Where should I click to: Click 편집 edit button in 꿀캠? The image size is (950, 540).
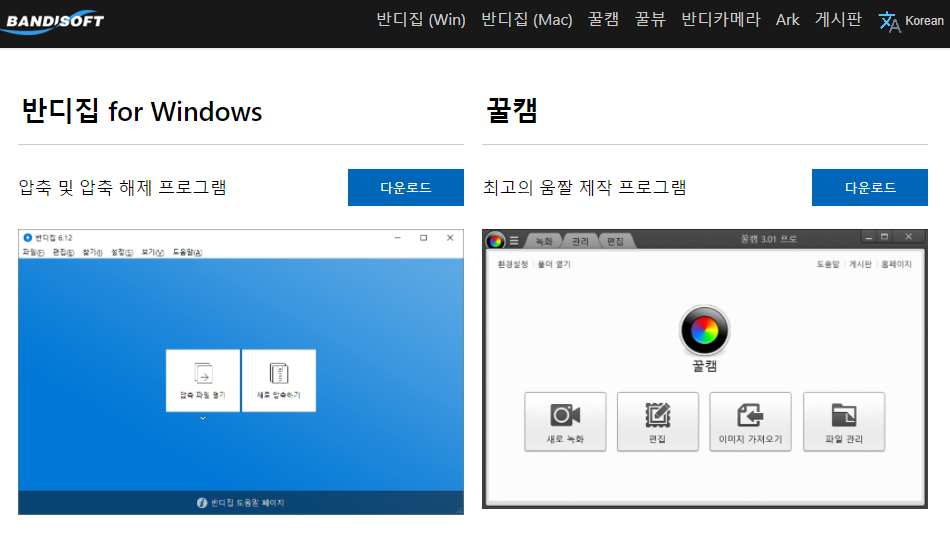point(658,422)
